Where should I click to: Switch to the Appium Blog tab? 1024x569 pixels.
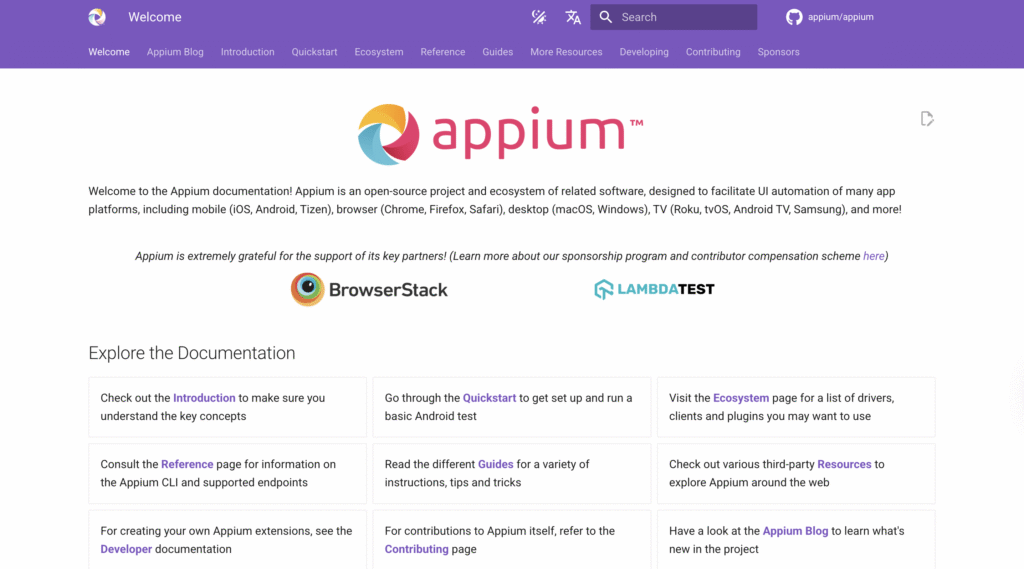coord(175,52)
